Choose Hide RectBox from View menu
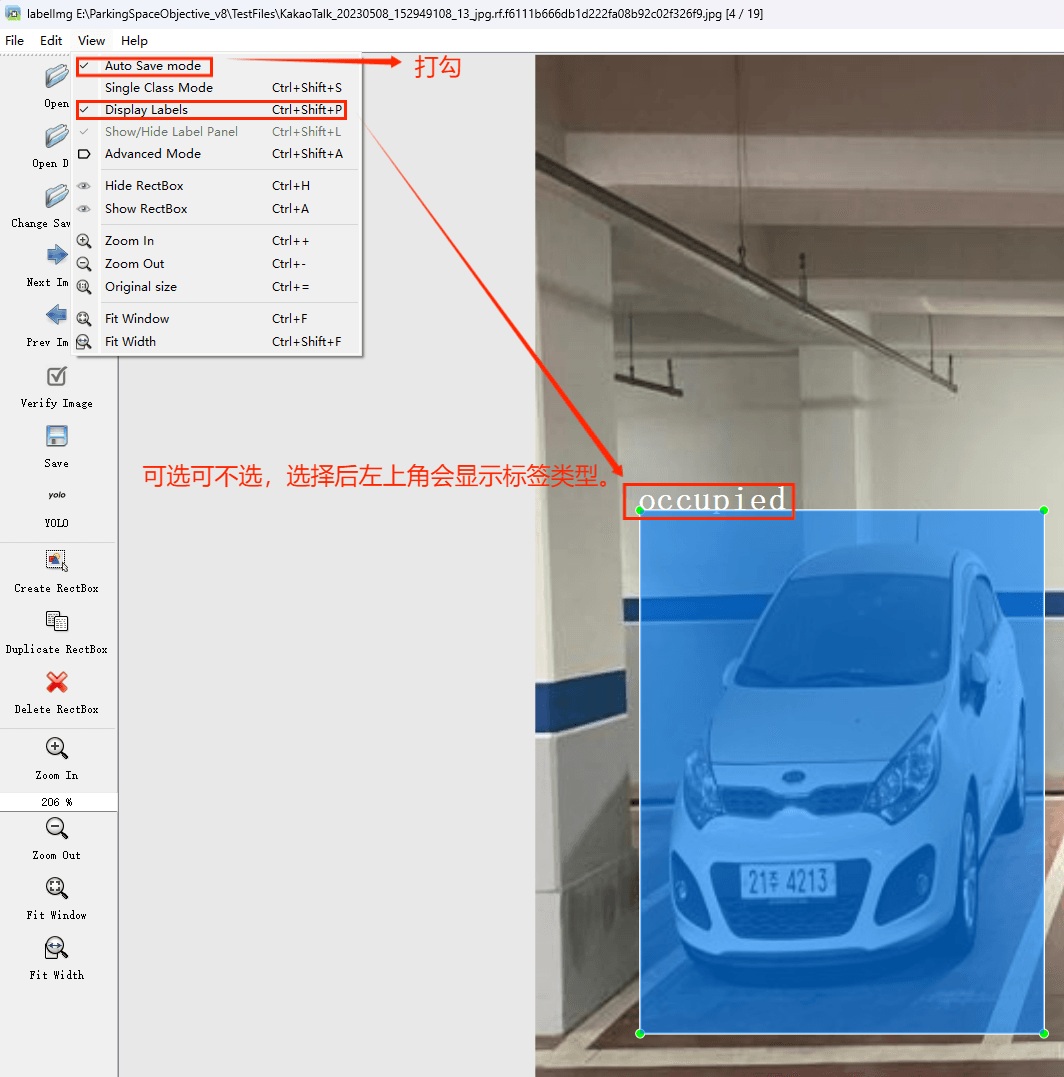 (x=144, y=186)
